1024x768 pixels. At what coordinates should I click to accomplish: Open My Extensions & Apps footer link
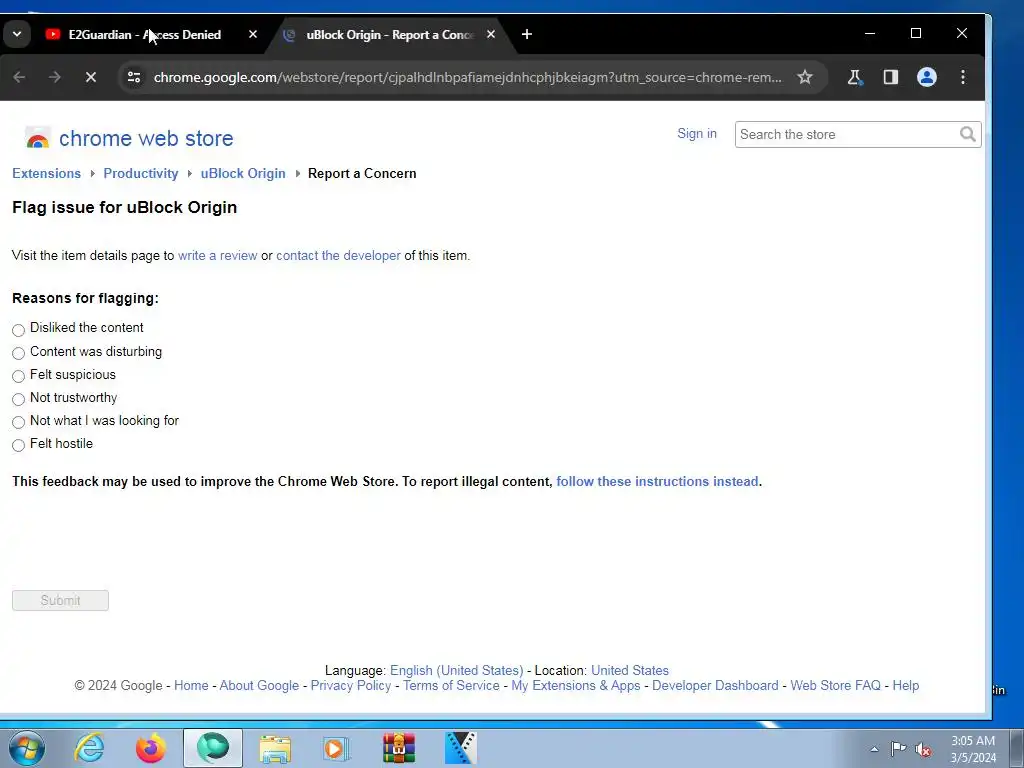[575, 686]
